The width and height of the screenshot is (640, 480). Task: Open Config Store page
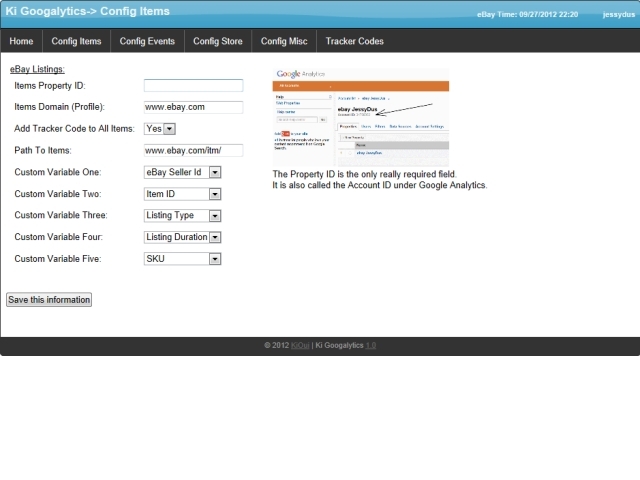218,41
